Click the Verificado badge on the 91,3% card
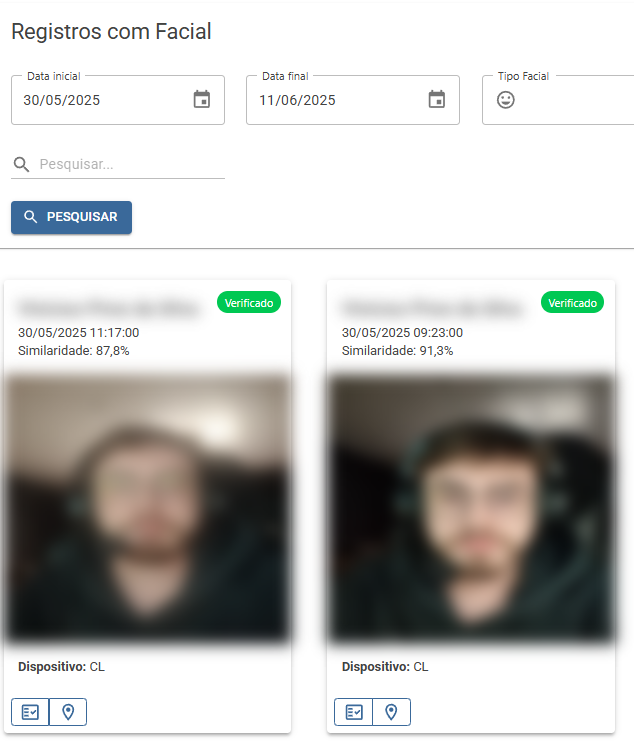This screenshot has width=634, height=743. tap(572, 302)
